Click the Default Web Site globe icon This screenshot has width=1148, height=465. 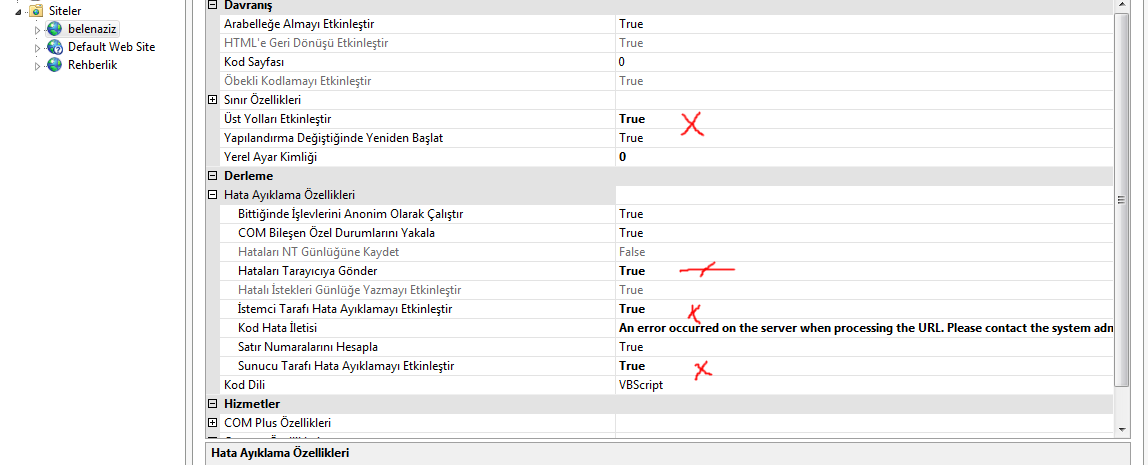pos(55,47)
